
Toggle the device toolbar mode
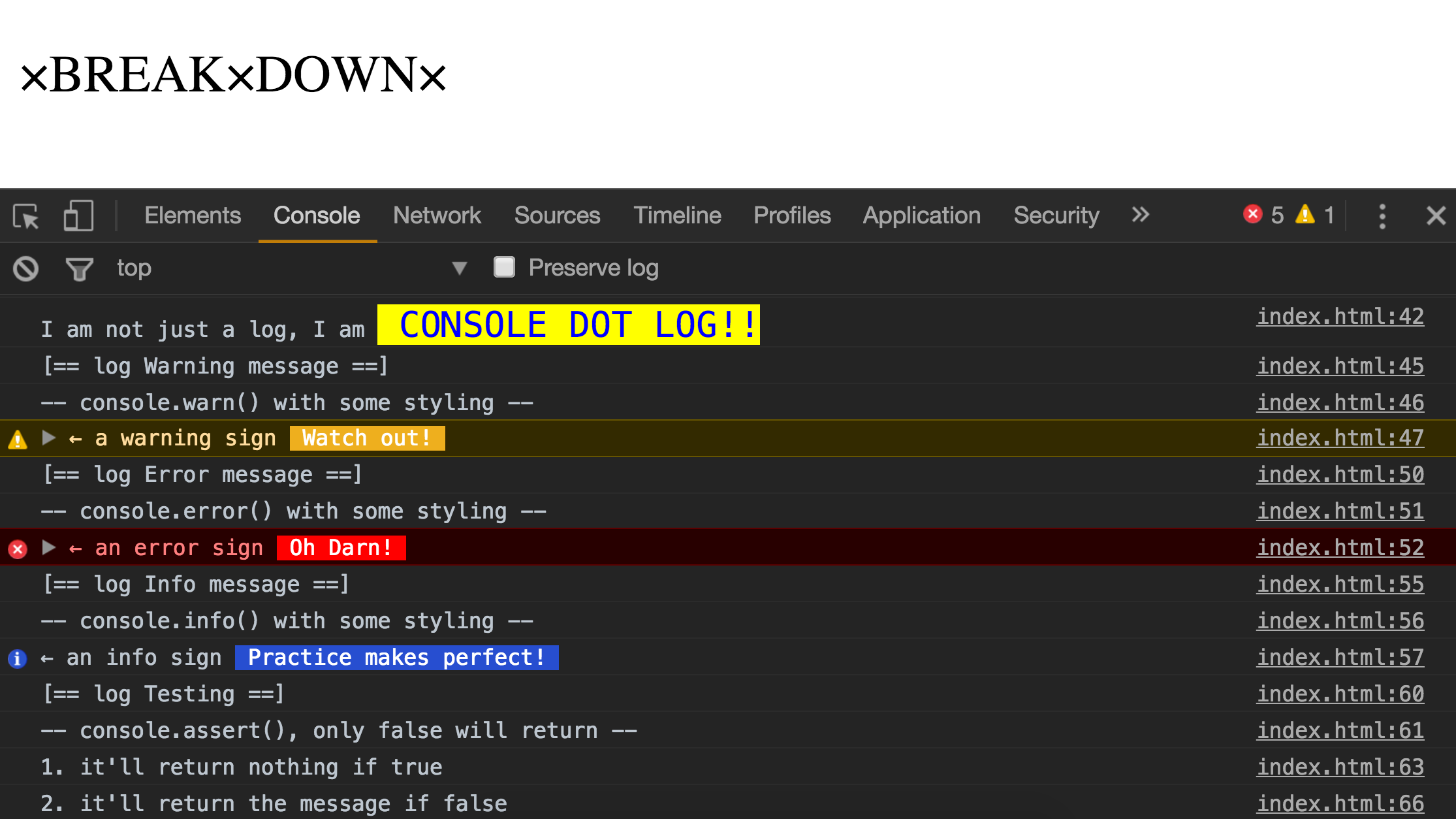pos(78,216)
